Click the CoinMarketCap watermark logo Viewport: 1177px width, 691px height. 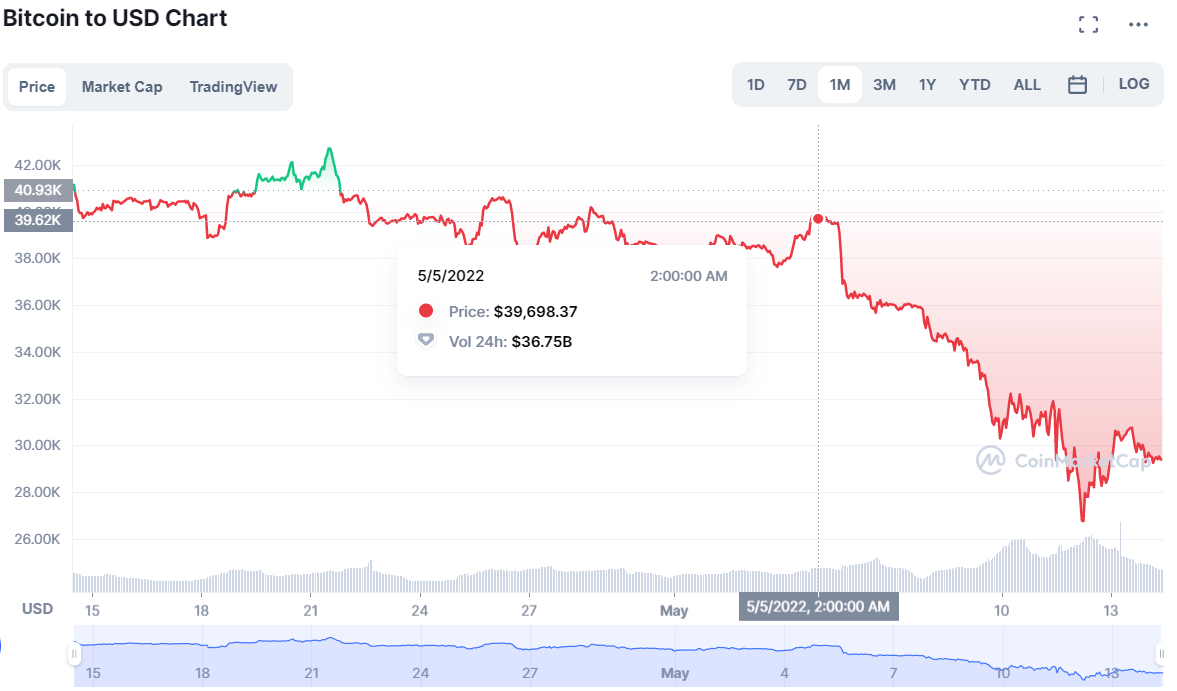tap(1064, 461)
